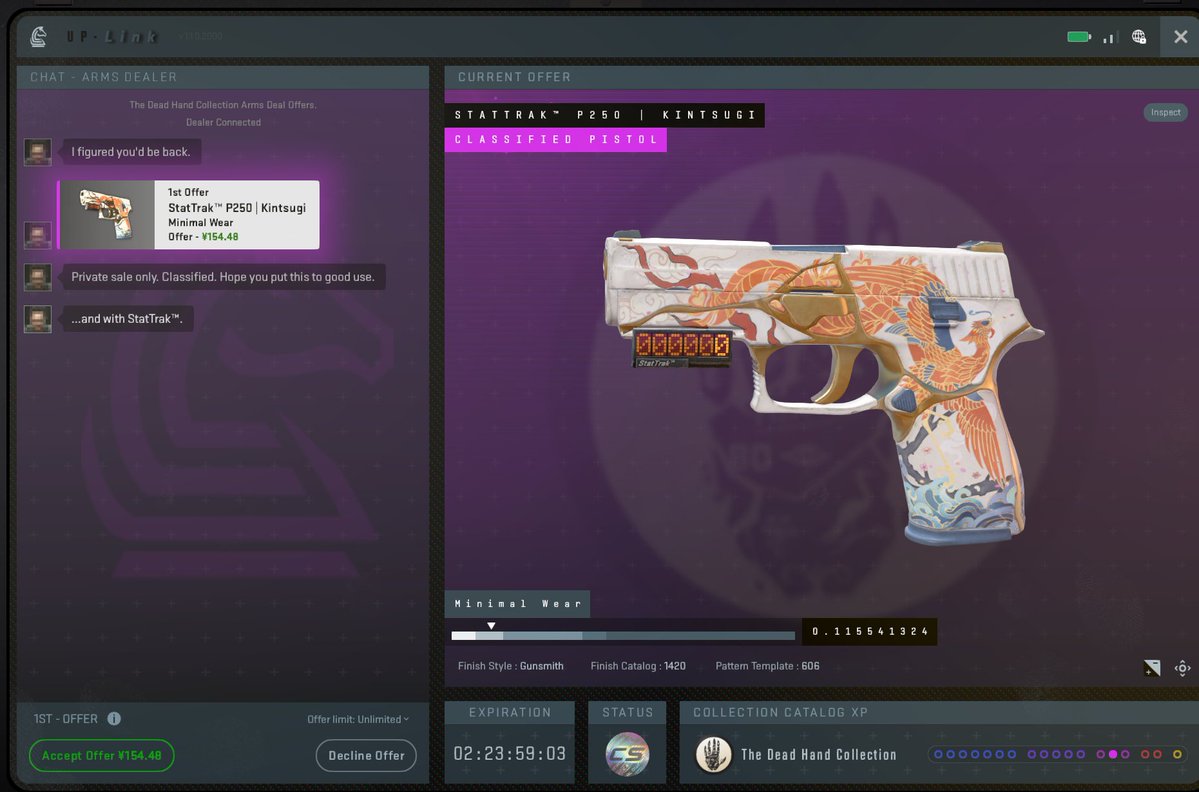Click the secure globe lock icon
Image resolution: width=1199 pixels, height=792 pixels.
(1139, 37)
